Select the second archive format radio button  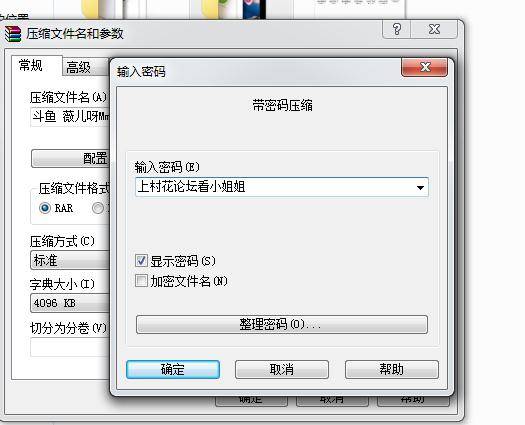tap(98, 208)
